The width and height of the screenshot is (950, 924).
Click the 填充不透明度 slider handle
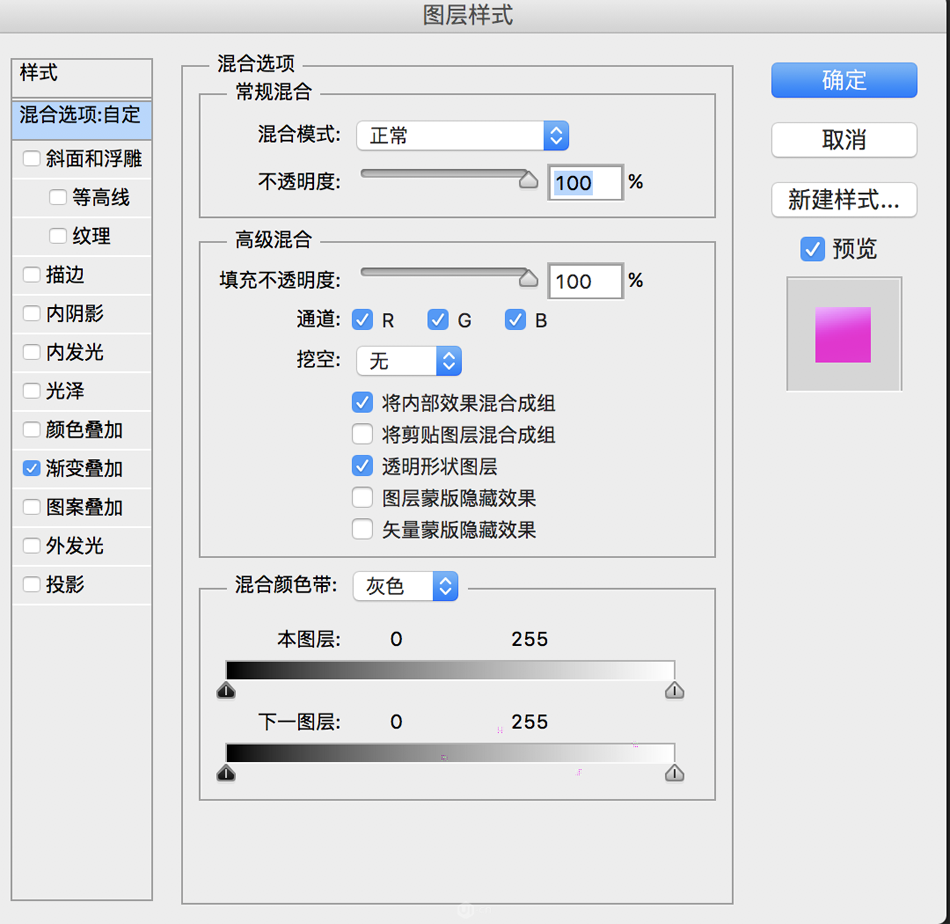pos(528,278)
